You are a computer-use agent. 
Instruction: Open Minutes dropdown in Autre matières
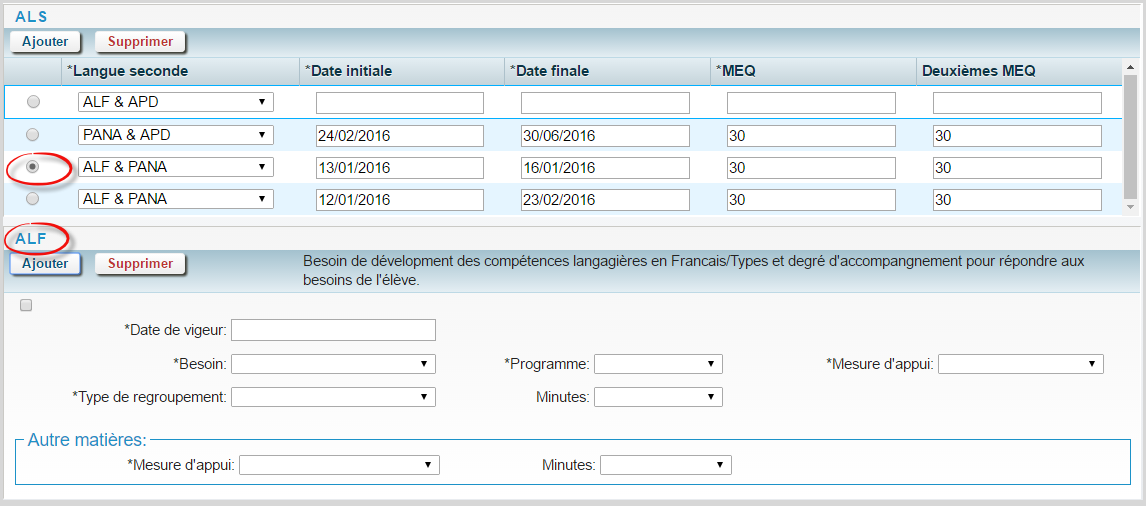point(665,465)
